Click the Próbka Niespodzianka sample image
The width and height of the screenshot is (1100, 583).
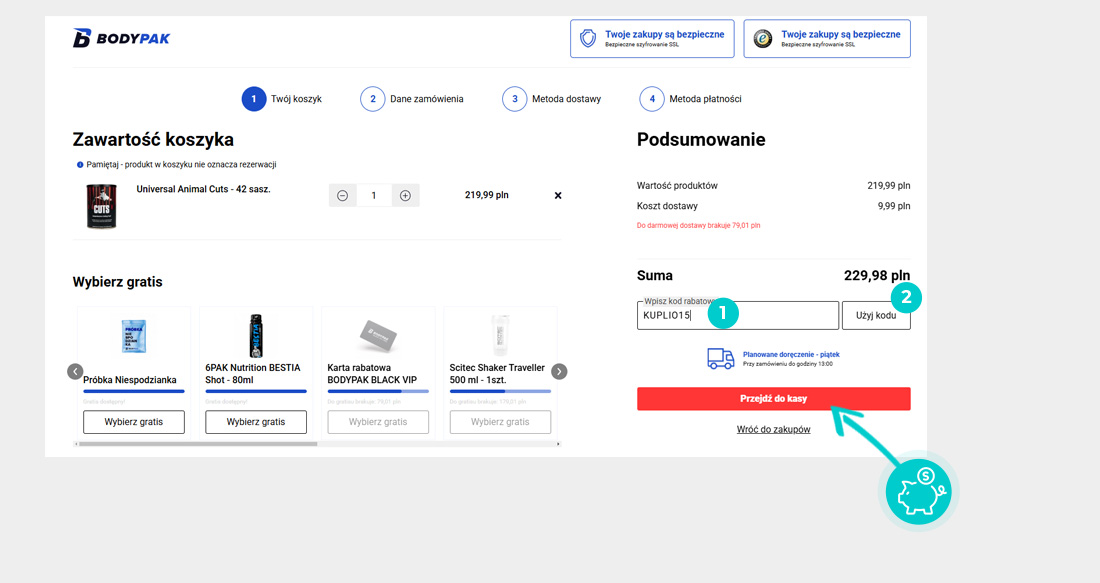(x=134, y=336)
